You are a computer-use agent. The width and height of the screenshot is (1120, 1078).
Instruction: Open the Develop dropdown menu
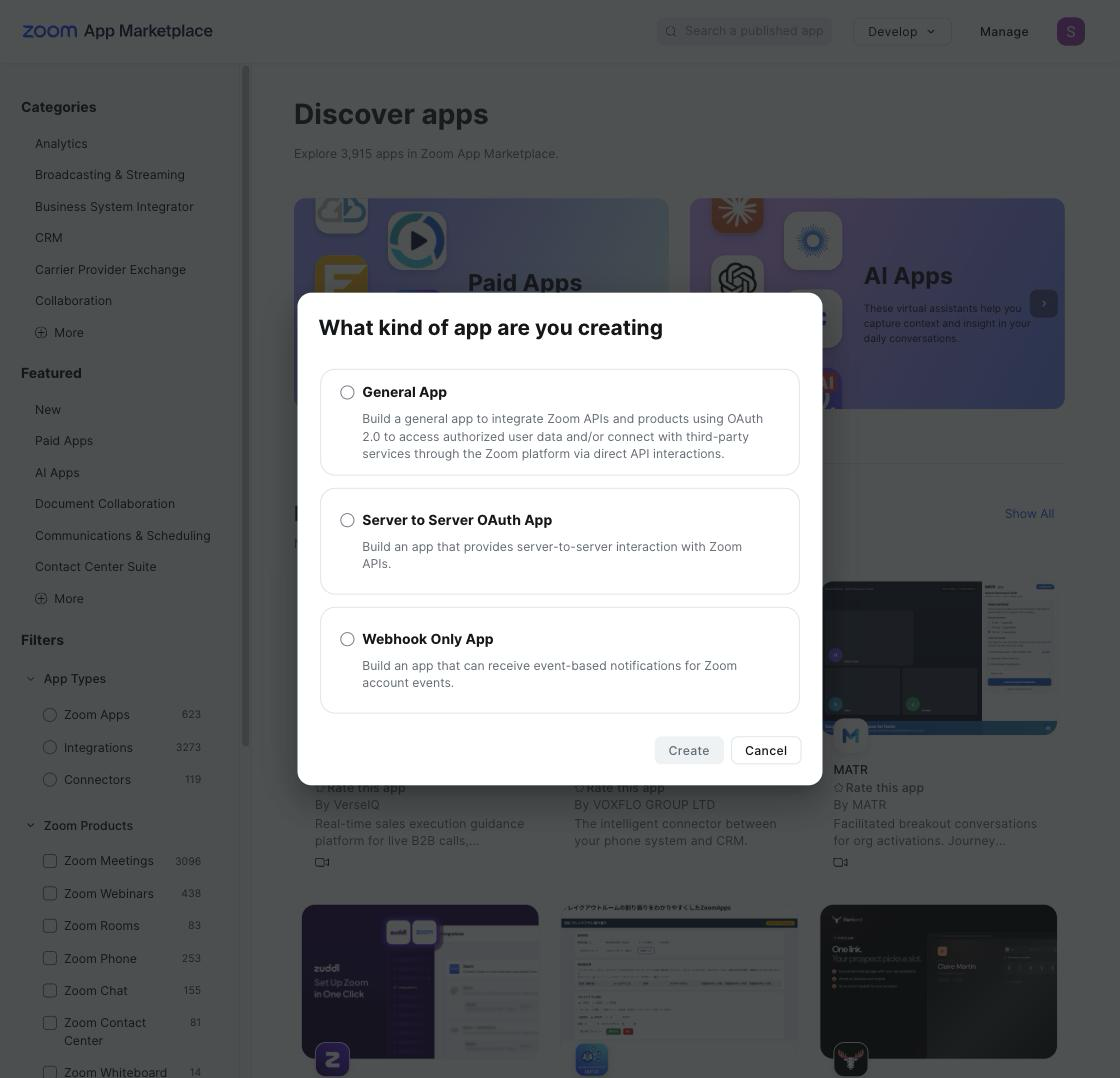coord(901,31)
